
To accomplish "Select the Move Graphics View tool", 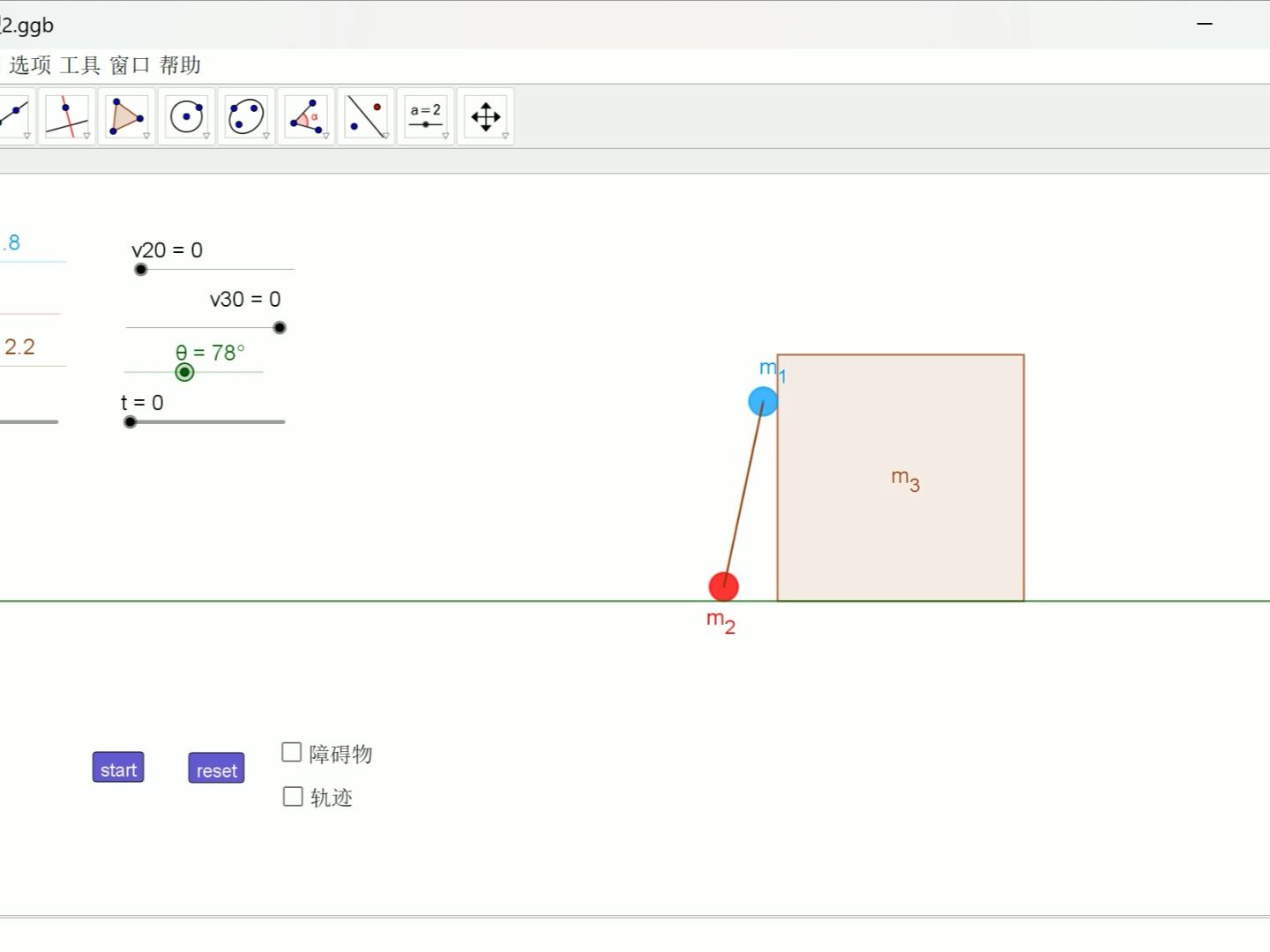I will pos(485,115).
